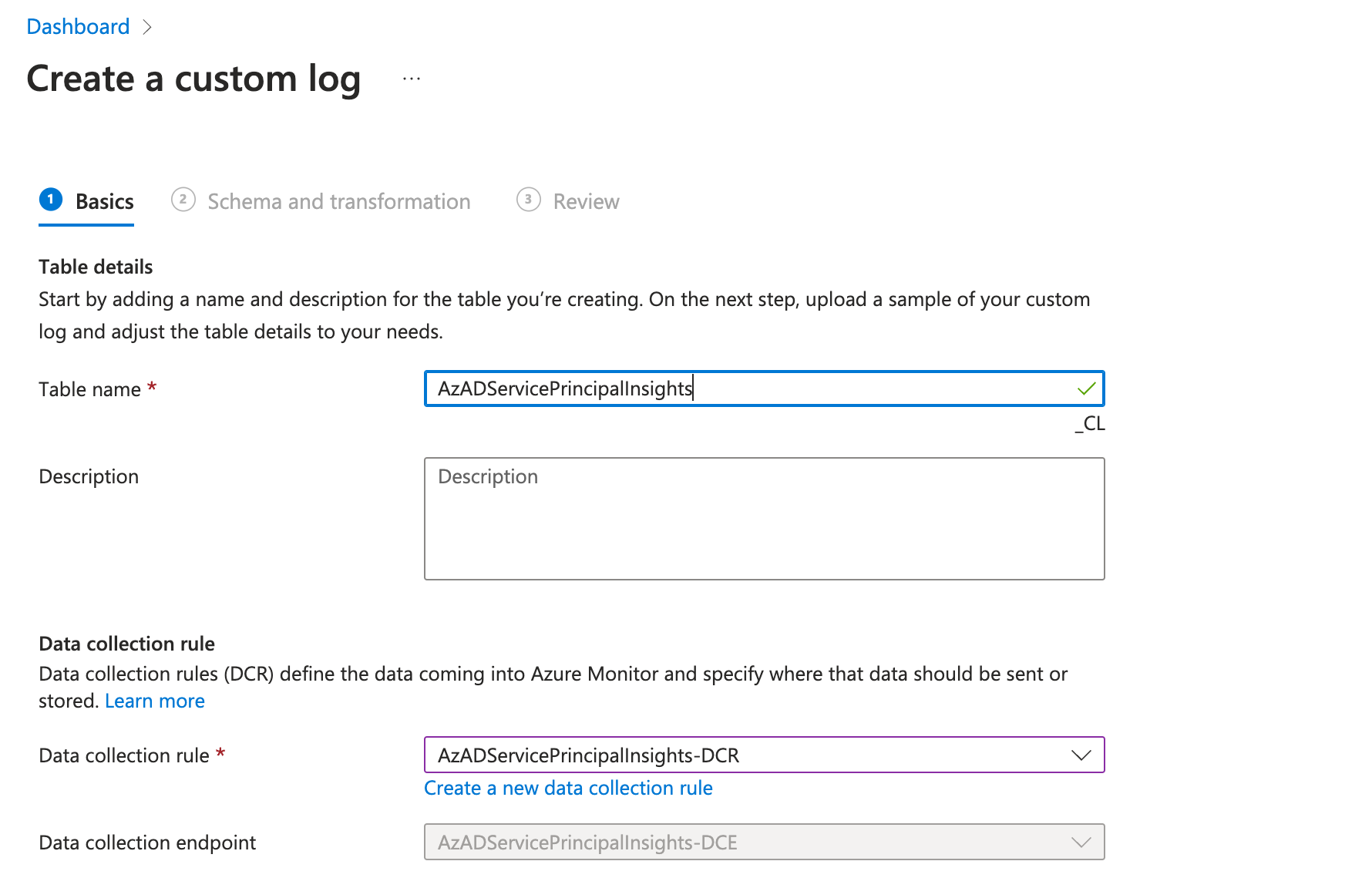1372x888 pixels.
Task: Click the breadcrumb chevron after Dashboard
Action: (147, 27)
